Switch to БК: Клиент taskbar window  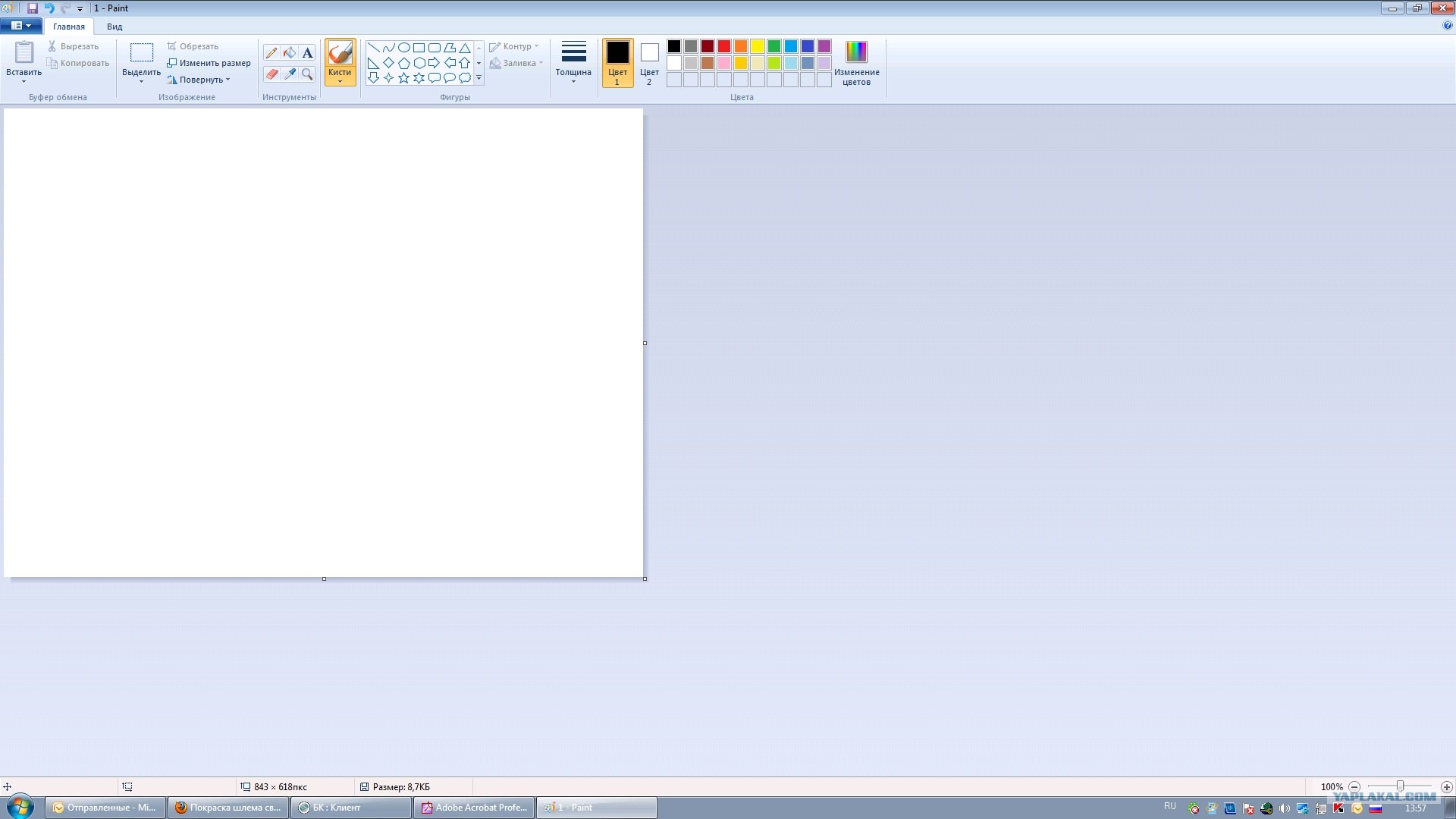click(351, 808)
